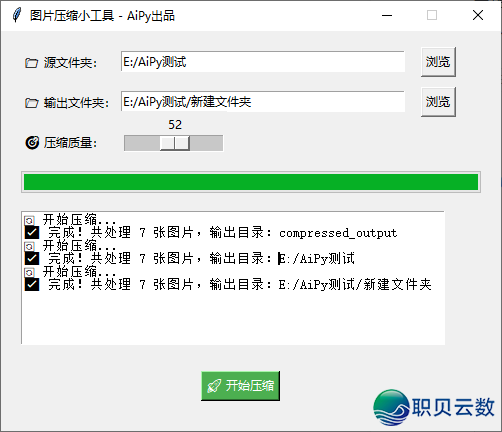Click the quality value 52
Image resolution: width=502 pixels, height=432 pixels.
(x=175, y=125)
